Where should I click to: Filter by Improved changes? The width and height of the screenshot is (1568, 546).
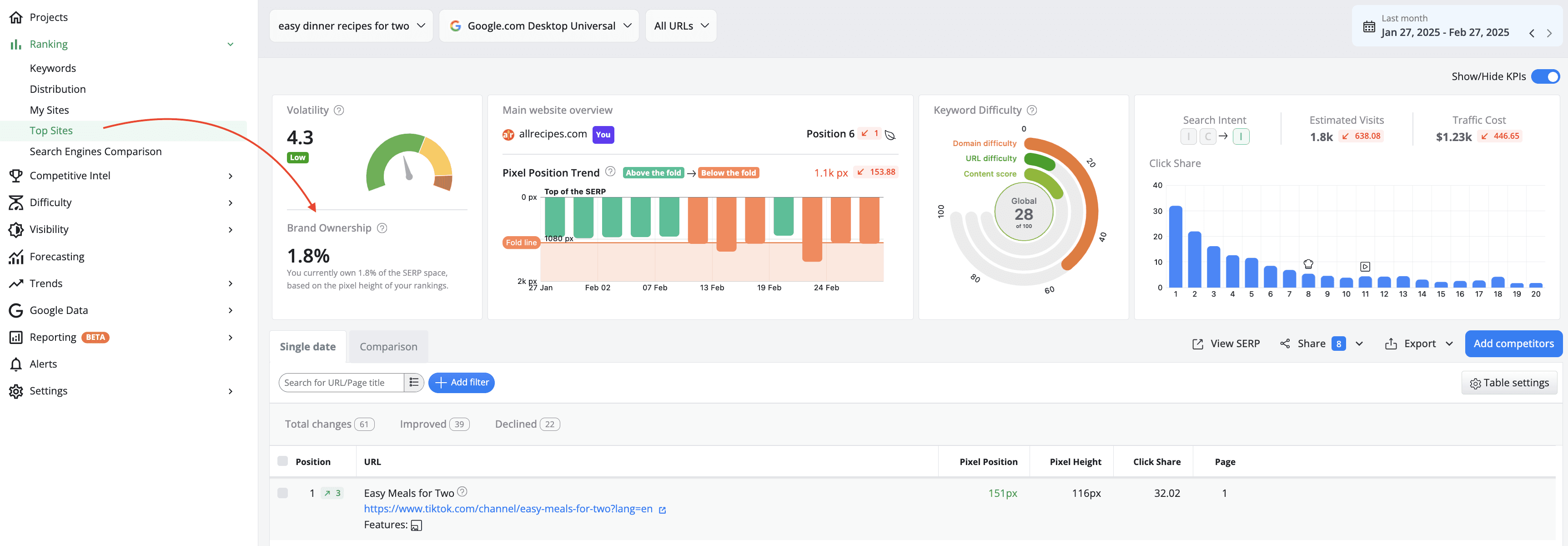click(434, 424)
